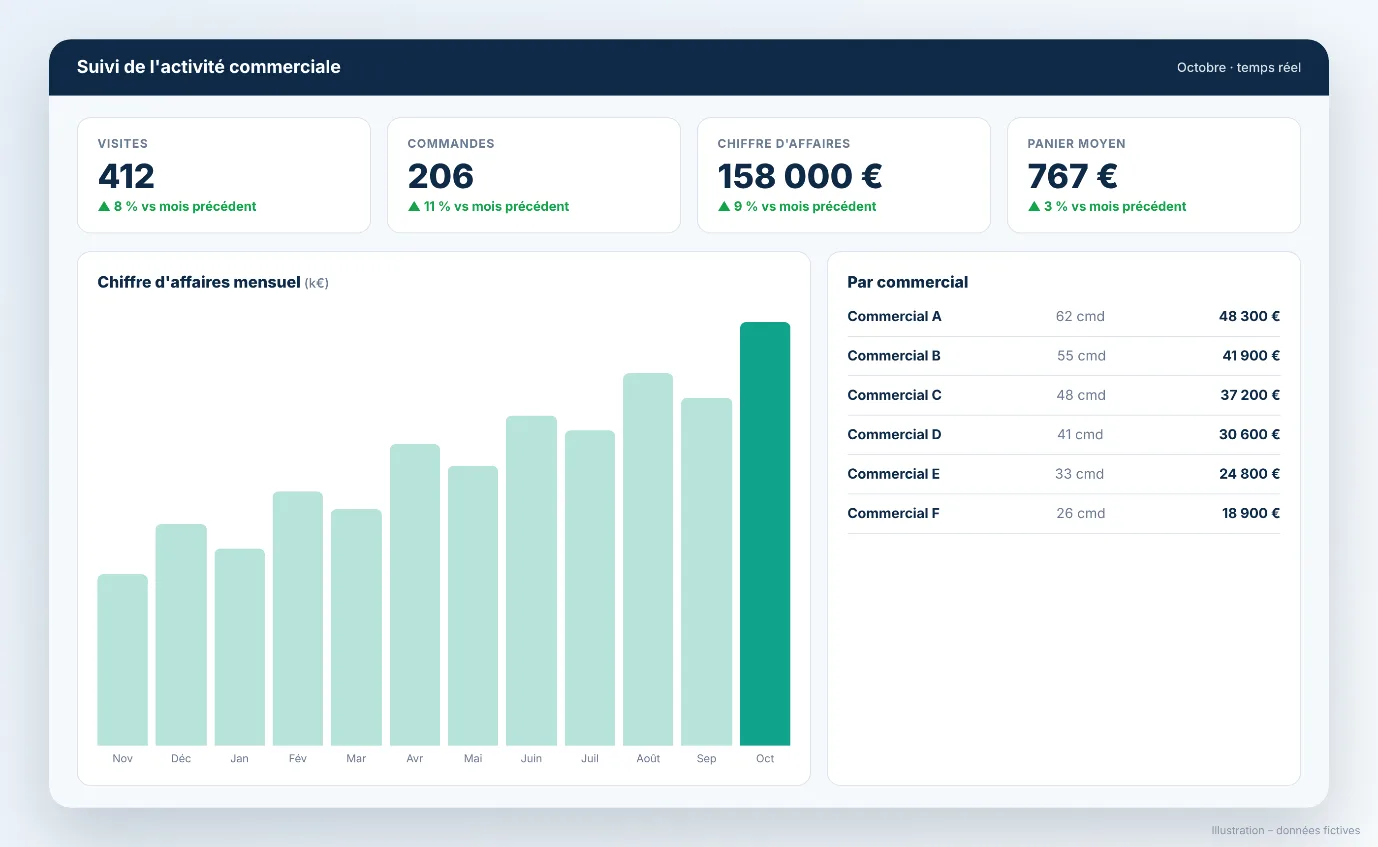This screenshot has width=1378, height=847.
Task: Select the Commercial D row name
Action: pyautogui.click(x=894, y=435)
